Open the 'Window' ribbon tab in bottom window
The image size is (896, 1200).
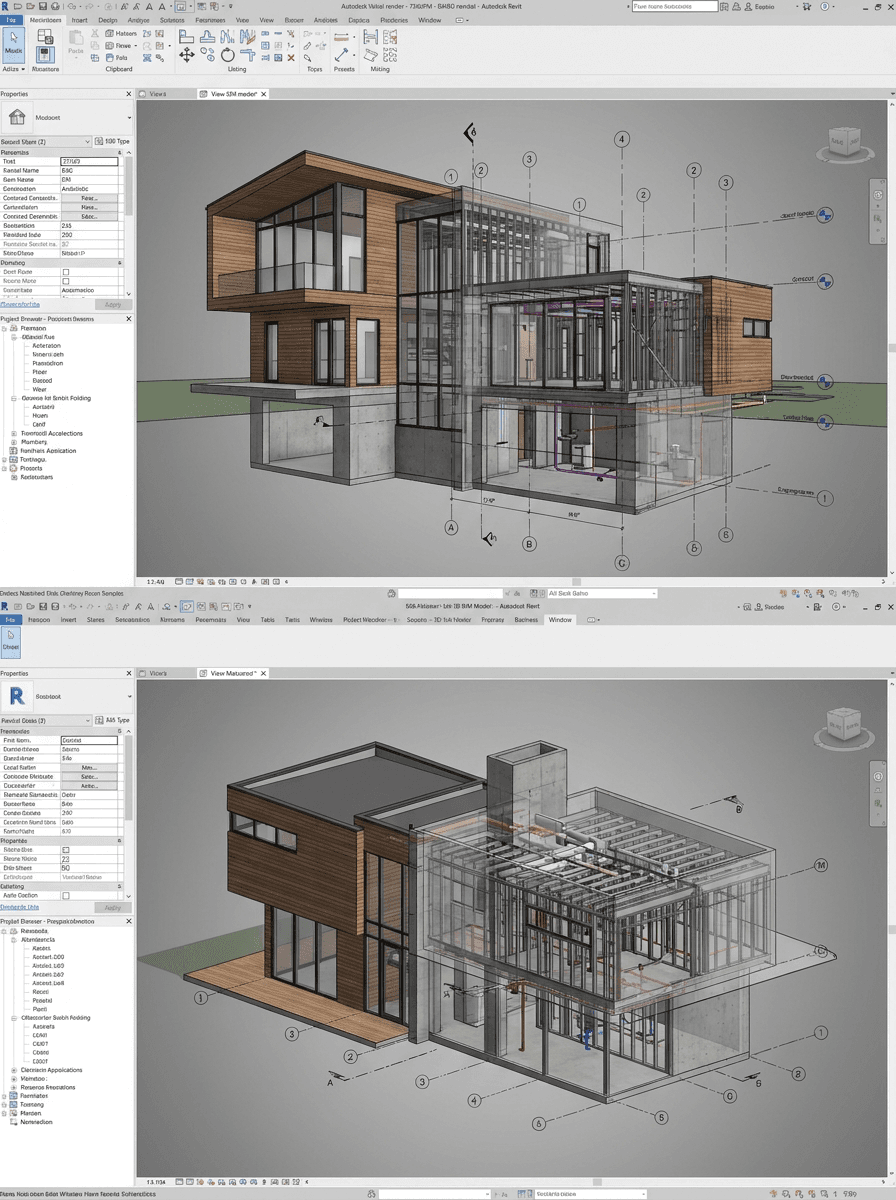point(560,620)
